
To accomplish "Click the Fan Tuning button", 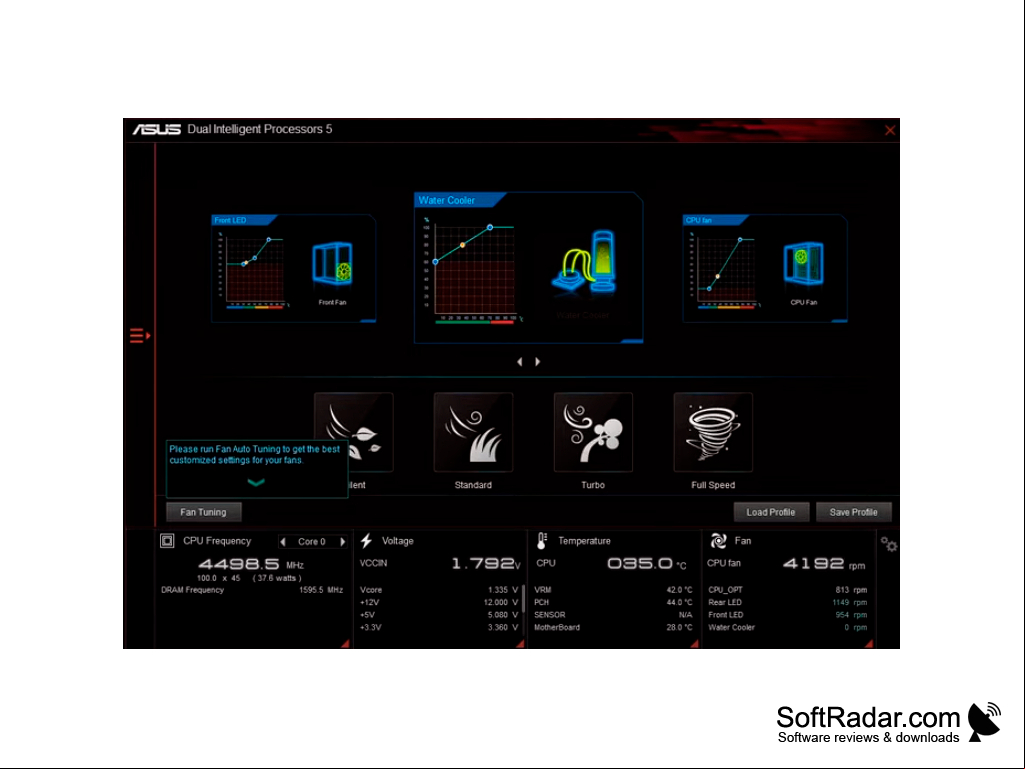I will click(203, 512).
